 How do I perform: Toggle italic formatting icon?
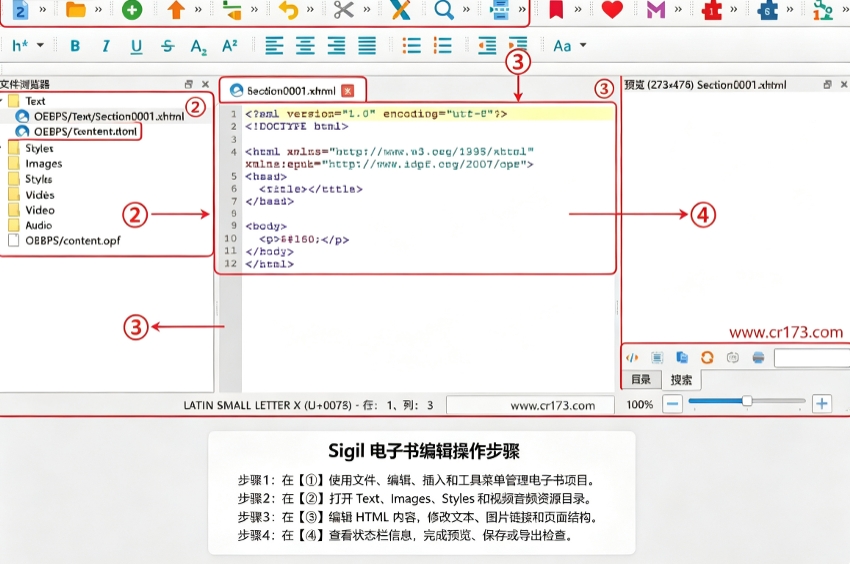coord(106,46)
